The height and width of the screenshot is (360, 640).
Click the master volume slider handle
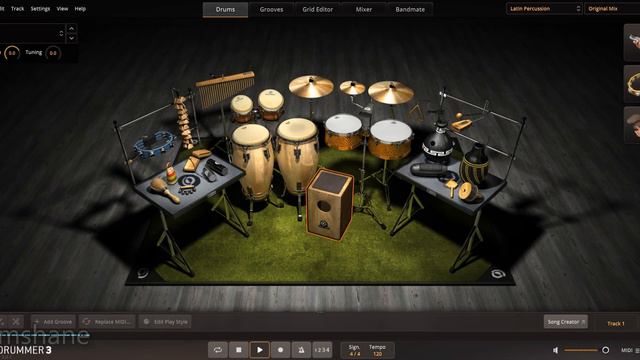(x=606, y=350)
